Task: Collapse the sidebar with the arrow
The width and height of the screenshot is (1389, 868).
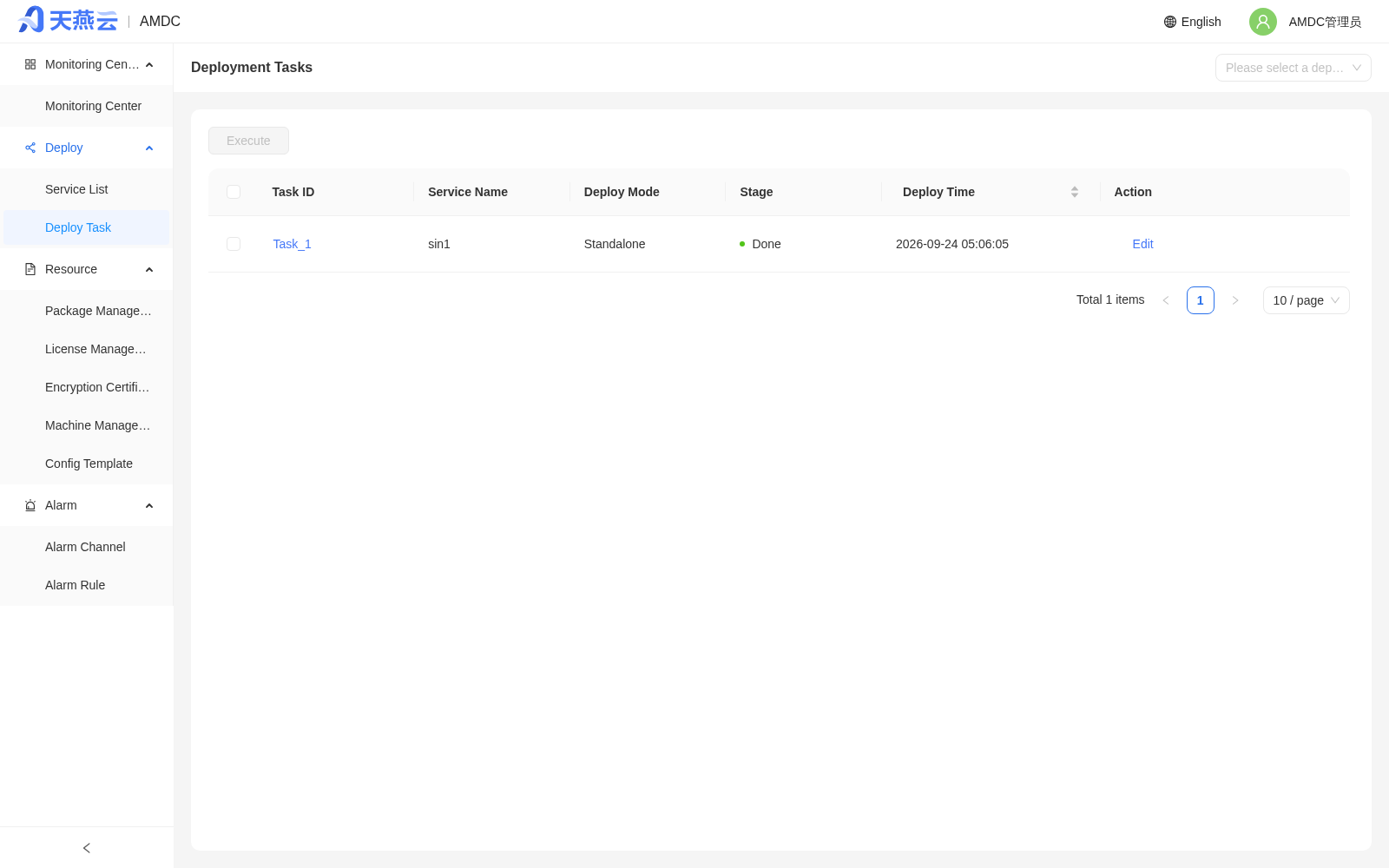Action: (x=87, y=848)
